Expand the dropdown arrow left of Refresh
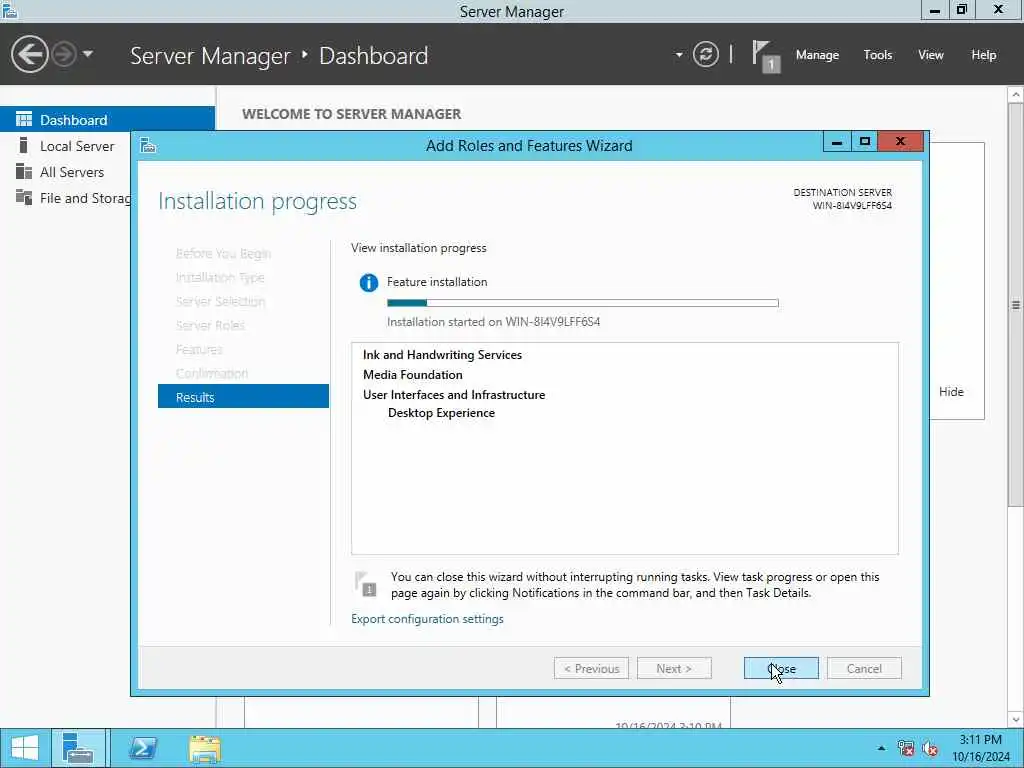The width and height of the screenshot is (1024, 768). [679, 55]
